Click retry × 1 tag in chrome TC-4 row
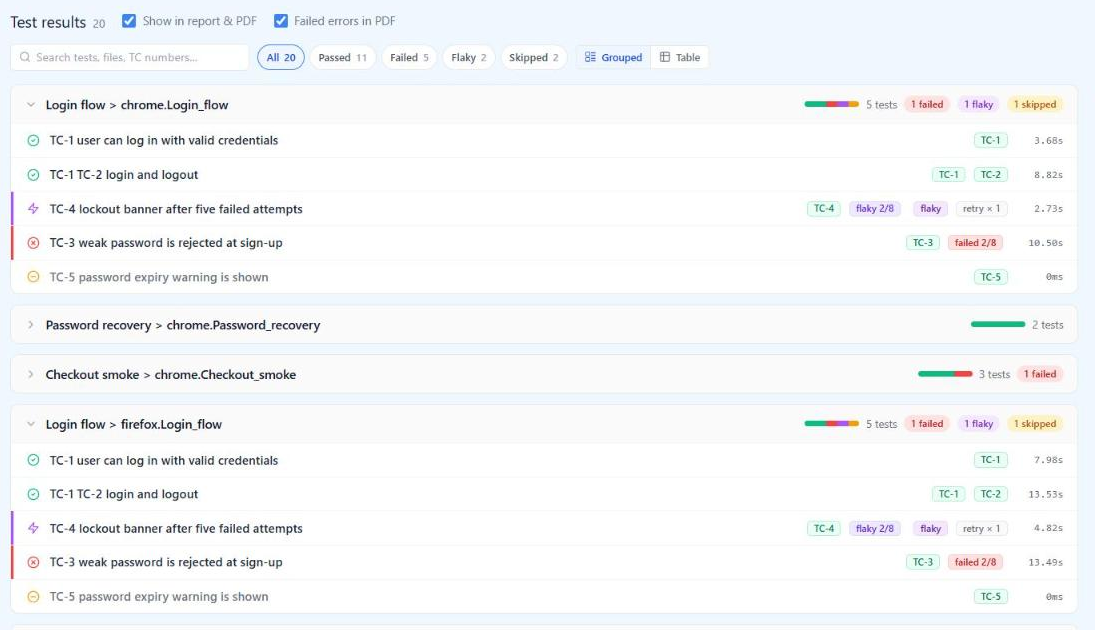 981,209
